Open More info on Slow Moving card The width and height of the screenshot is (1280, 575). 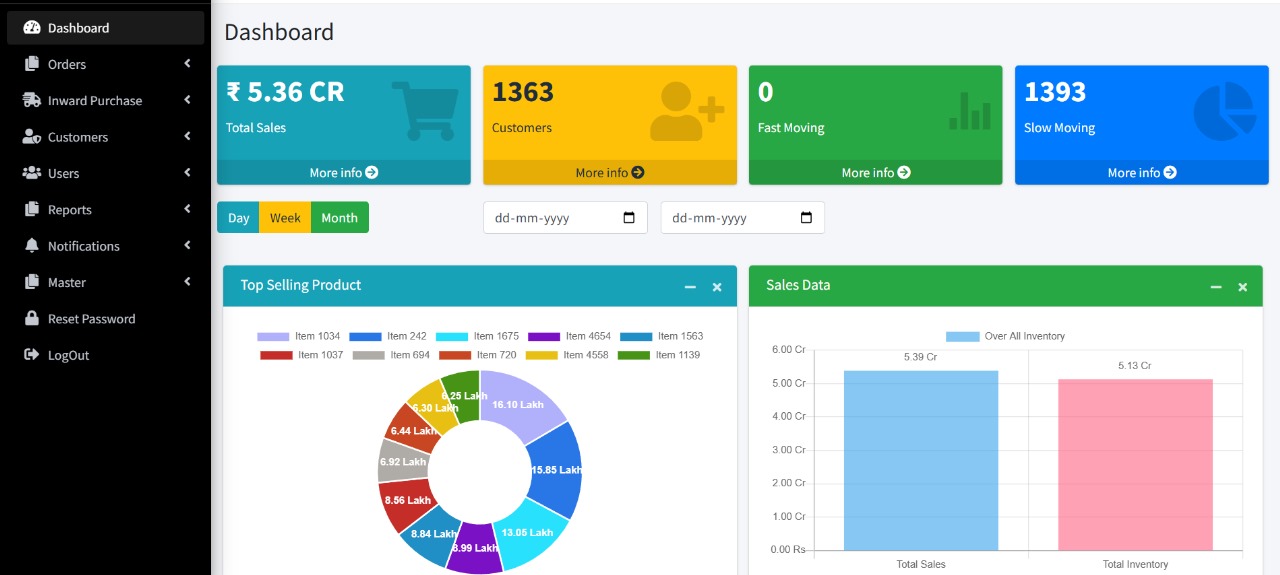(x=1142, y=173)
